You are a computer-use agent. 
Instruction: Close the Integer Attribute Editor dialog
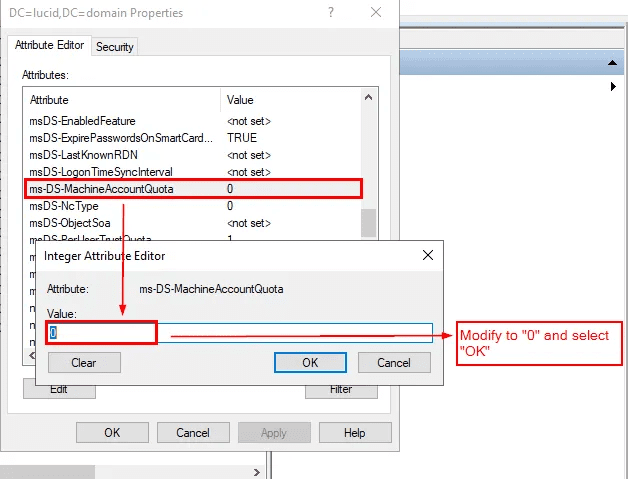point(428,256)
